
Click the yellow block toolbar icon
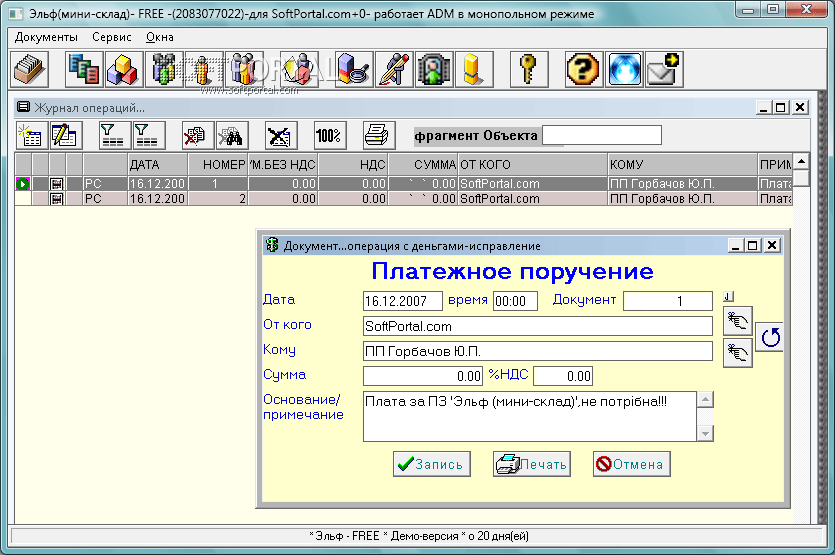pos(474,69)
